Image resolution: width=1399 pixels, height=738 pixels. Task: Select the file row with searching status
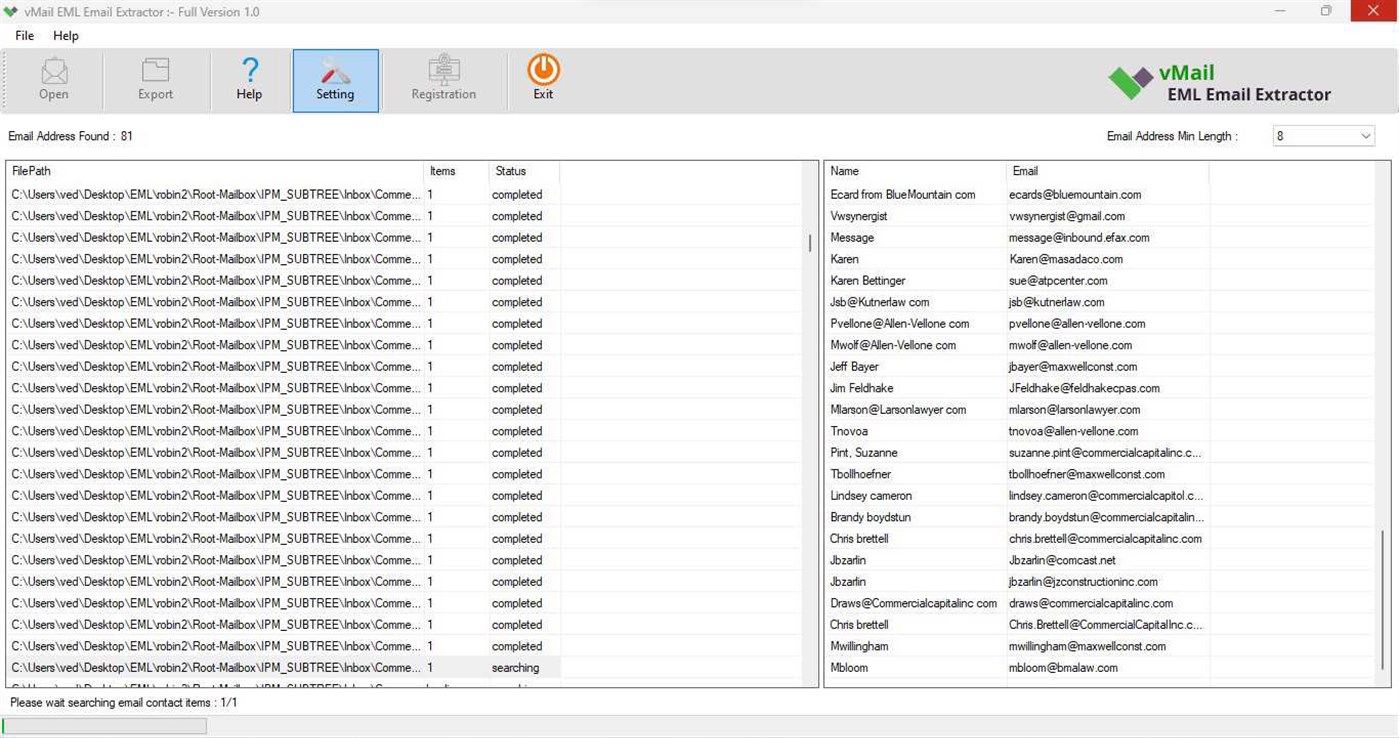click(x=300, y=667)
